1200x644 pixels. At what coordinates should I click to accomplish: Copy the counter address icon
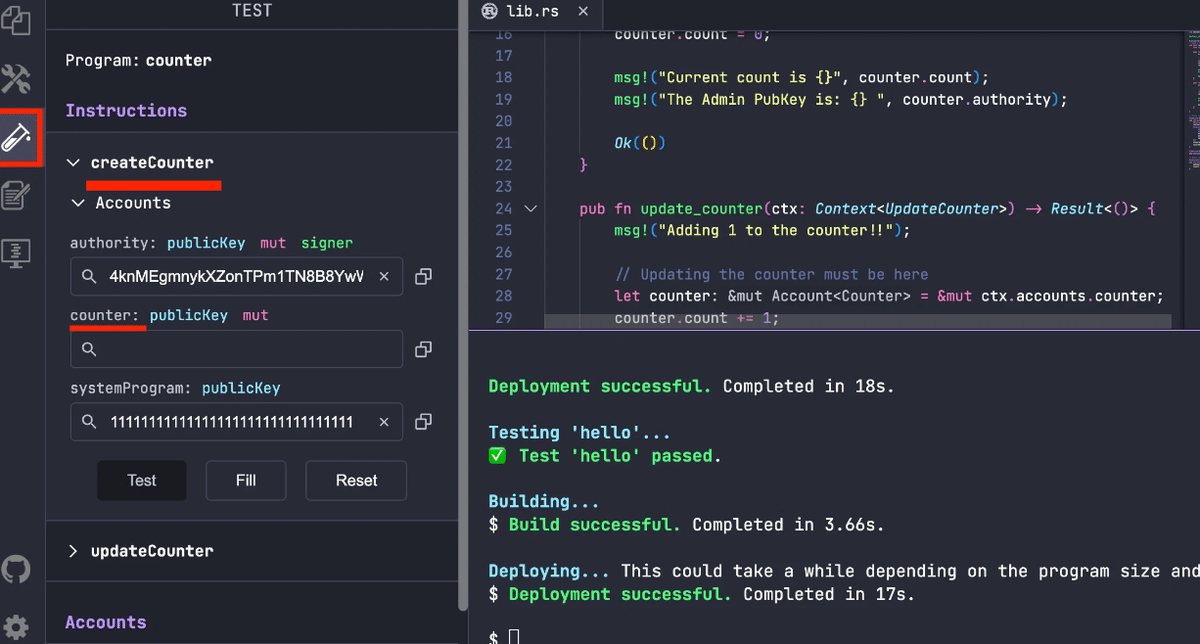click(423, 349)
